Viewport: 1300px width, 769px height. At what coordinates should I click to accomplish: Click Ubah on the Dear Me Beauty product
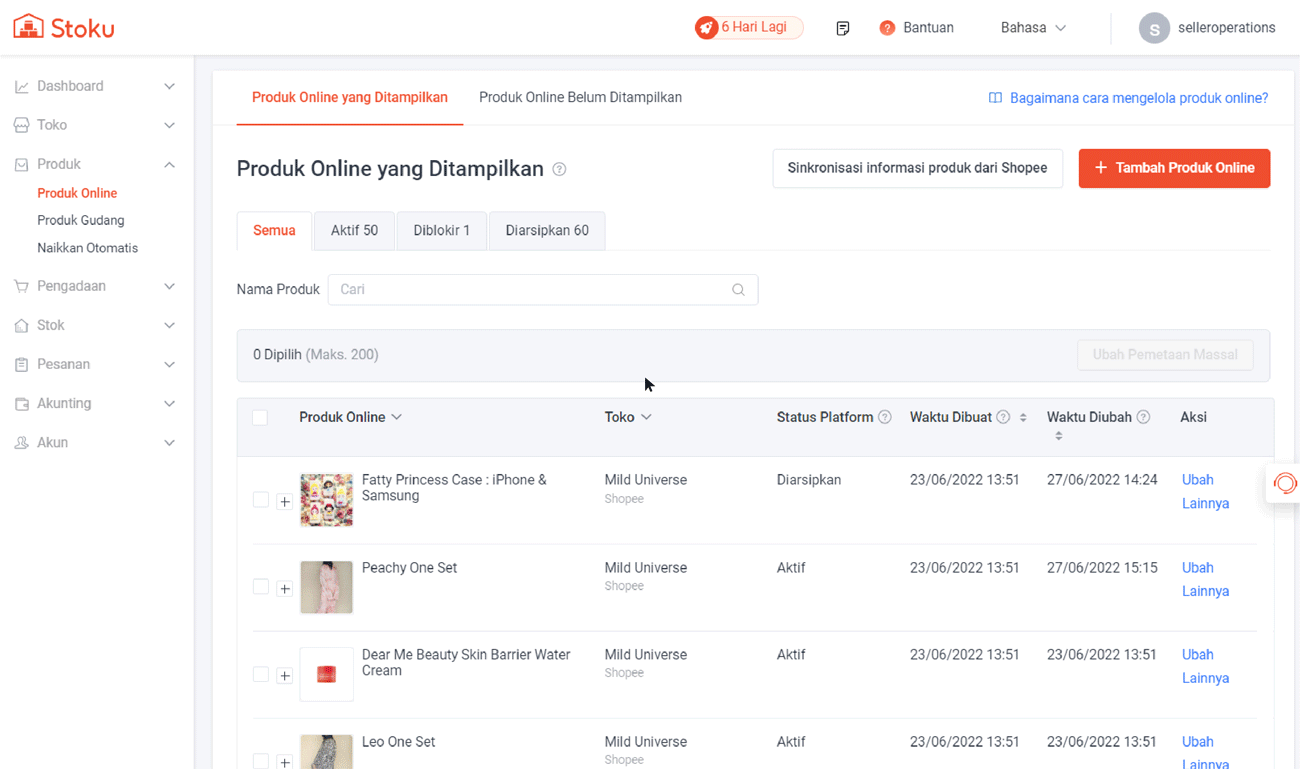point(1197,654)
